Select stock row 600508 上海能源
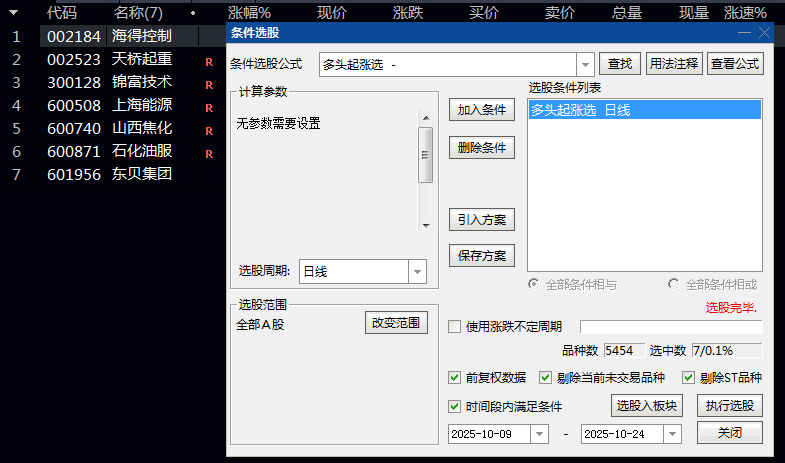The height and width of the screenshot is (463, 785). click(x=113, y=105)
